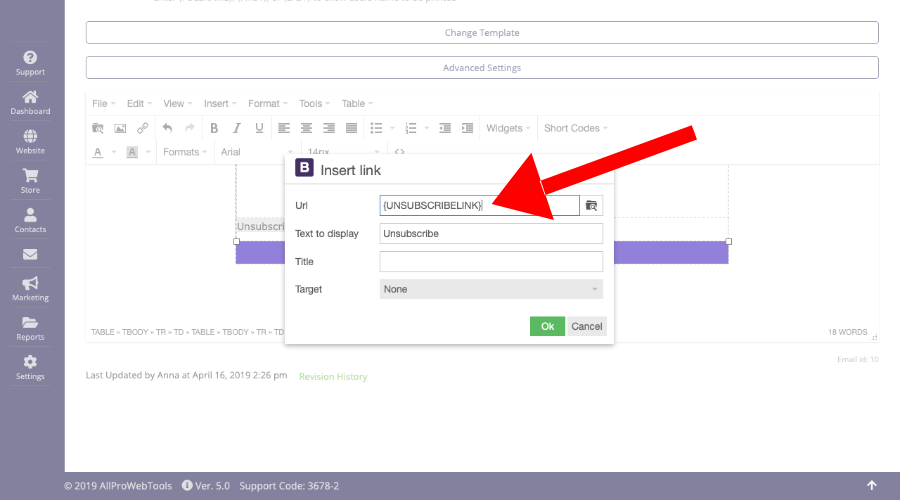
Task: Browse files icon next to Url field
Action: [x=591, y=205]
